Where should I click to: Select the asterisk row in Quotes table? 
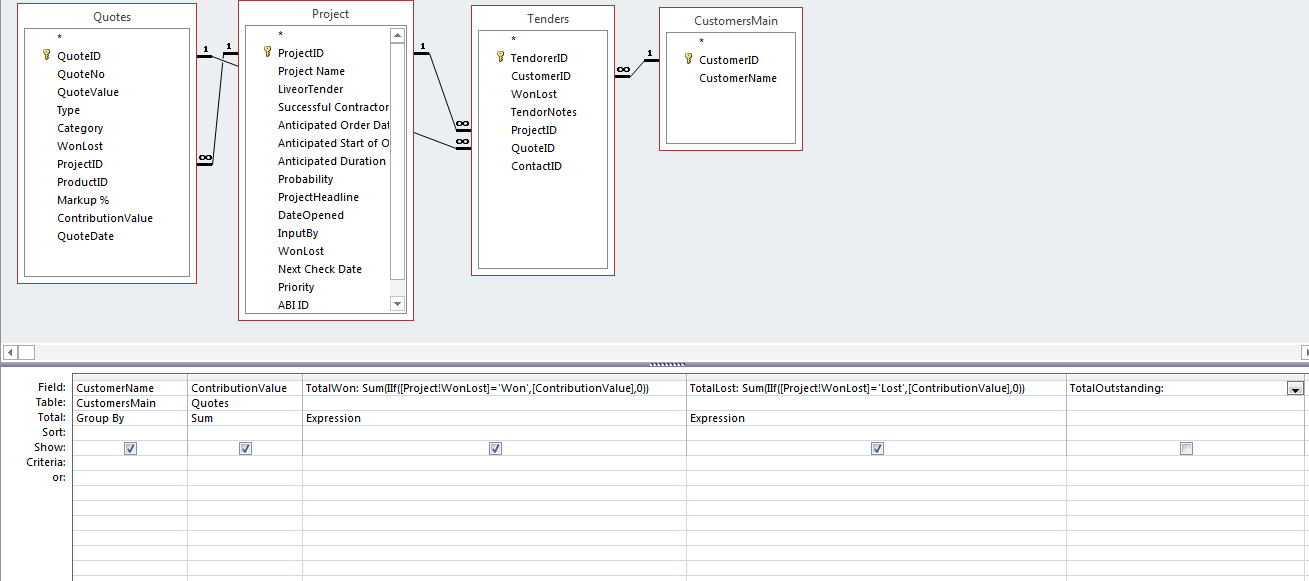pyautogui.click(x=59, y=39)
